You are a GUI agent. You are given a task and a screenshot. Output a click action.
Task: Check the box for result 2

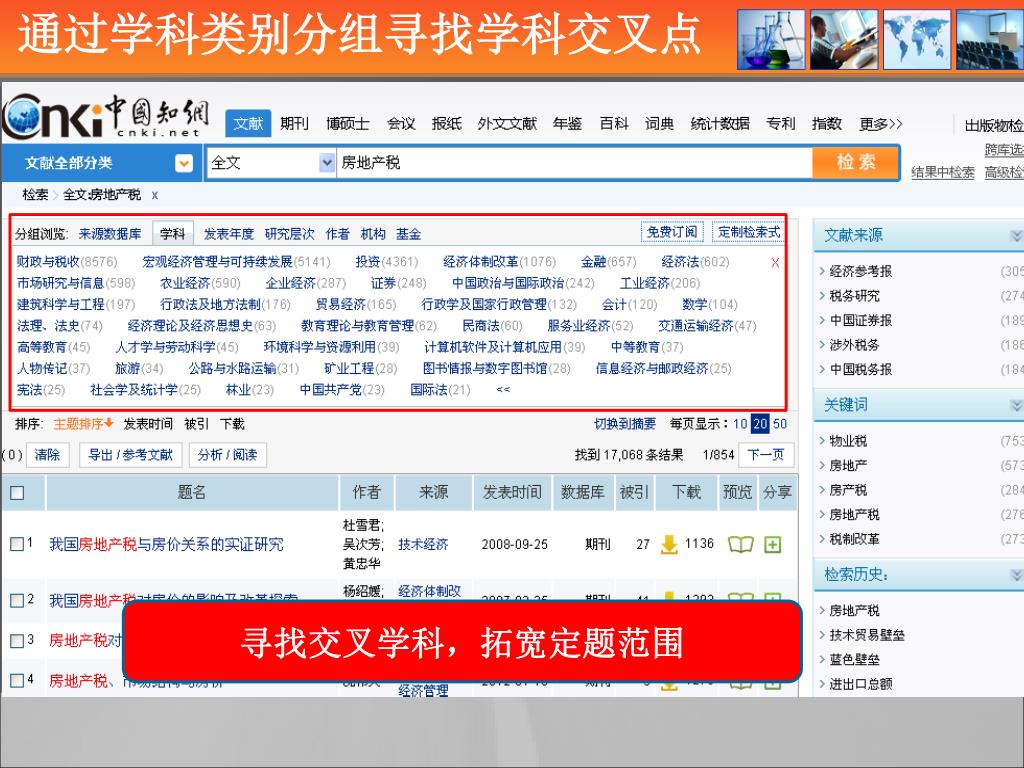tap(17, 600)
